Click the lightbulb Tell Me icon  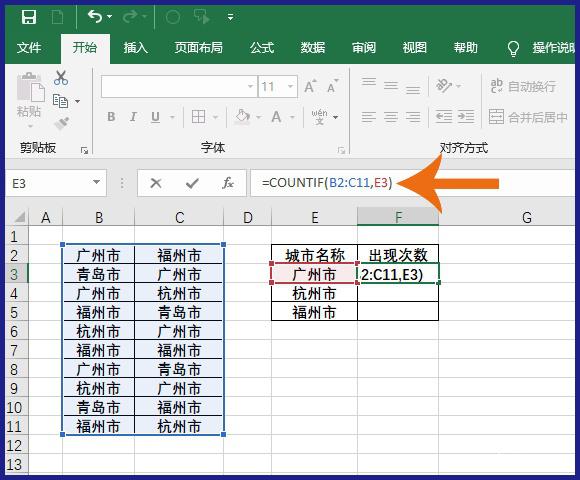tap(513, 48)
